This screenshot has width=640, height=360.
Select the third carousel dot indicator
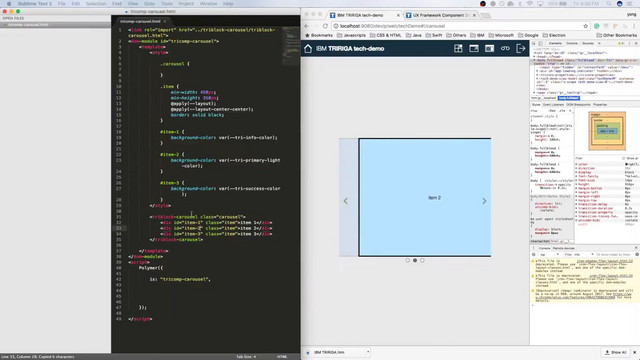tap(422, 260)
